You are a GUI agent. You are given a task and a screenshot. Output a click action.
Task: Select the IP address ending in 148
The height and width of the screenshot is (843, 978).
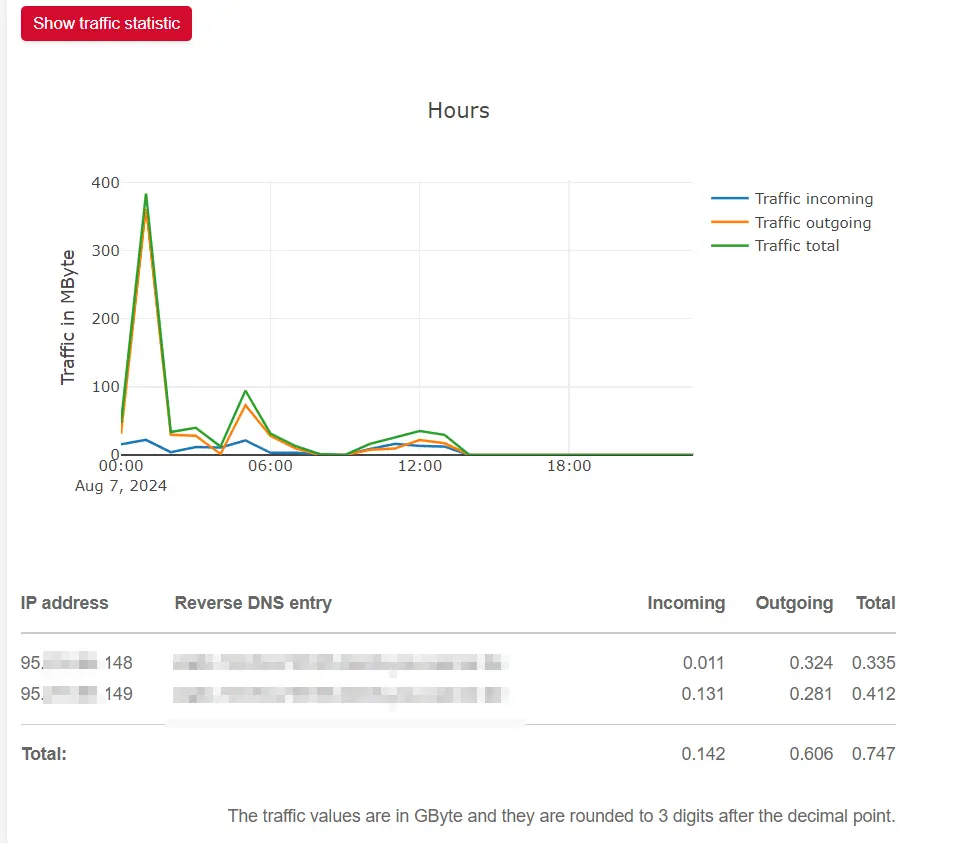(77, 663)
